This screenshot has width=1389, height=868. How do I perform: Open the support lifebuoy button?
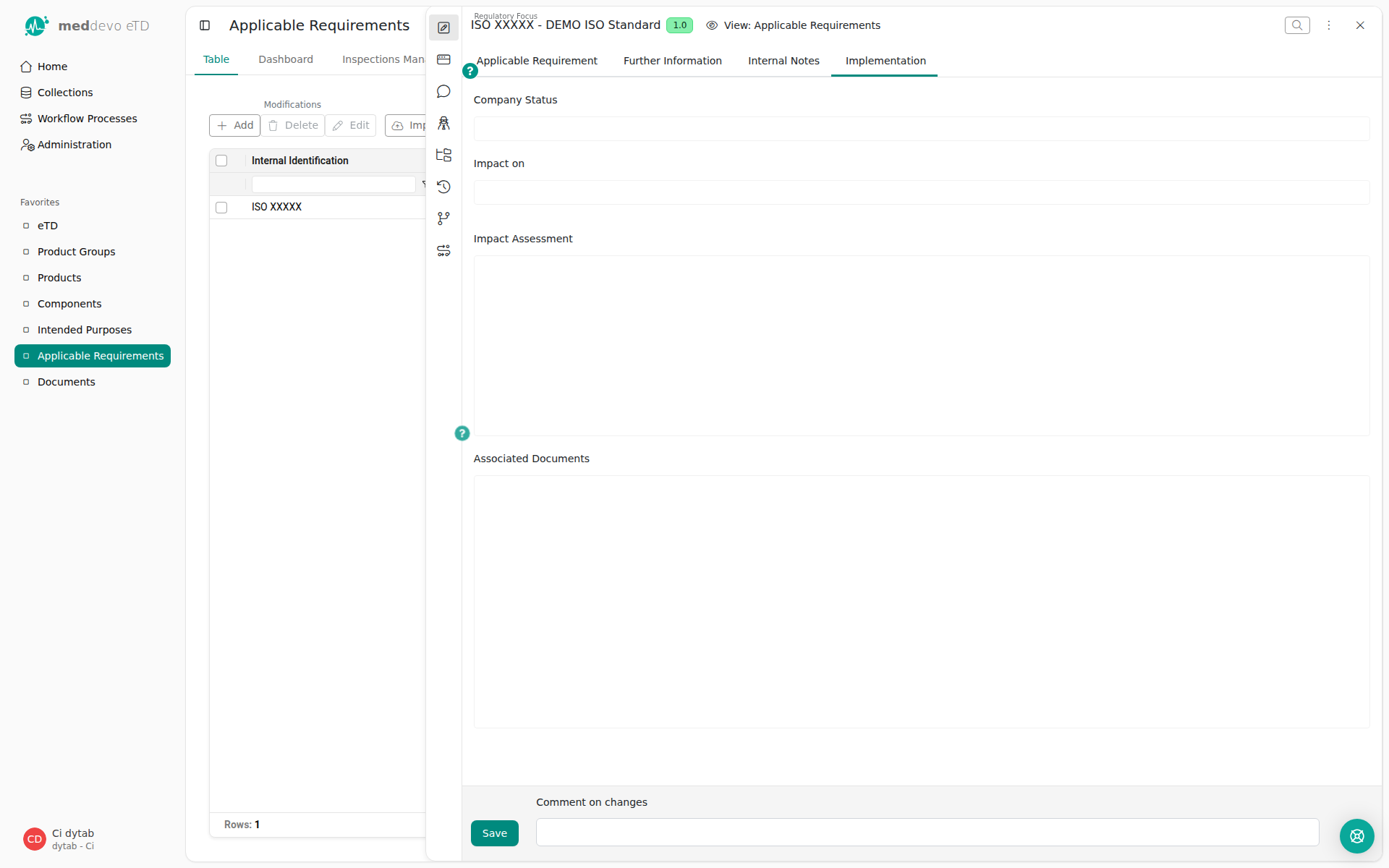point(1356,836)
